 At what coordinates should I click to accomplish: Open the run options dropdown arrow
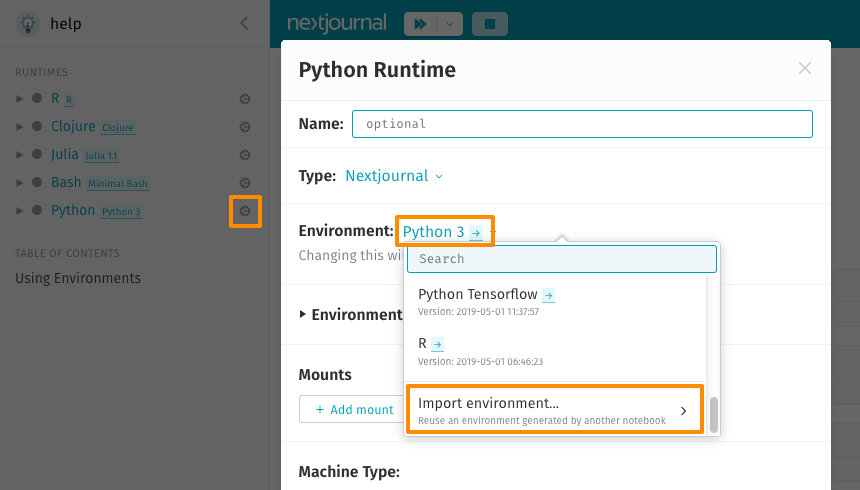[x=450, y=24]
